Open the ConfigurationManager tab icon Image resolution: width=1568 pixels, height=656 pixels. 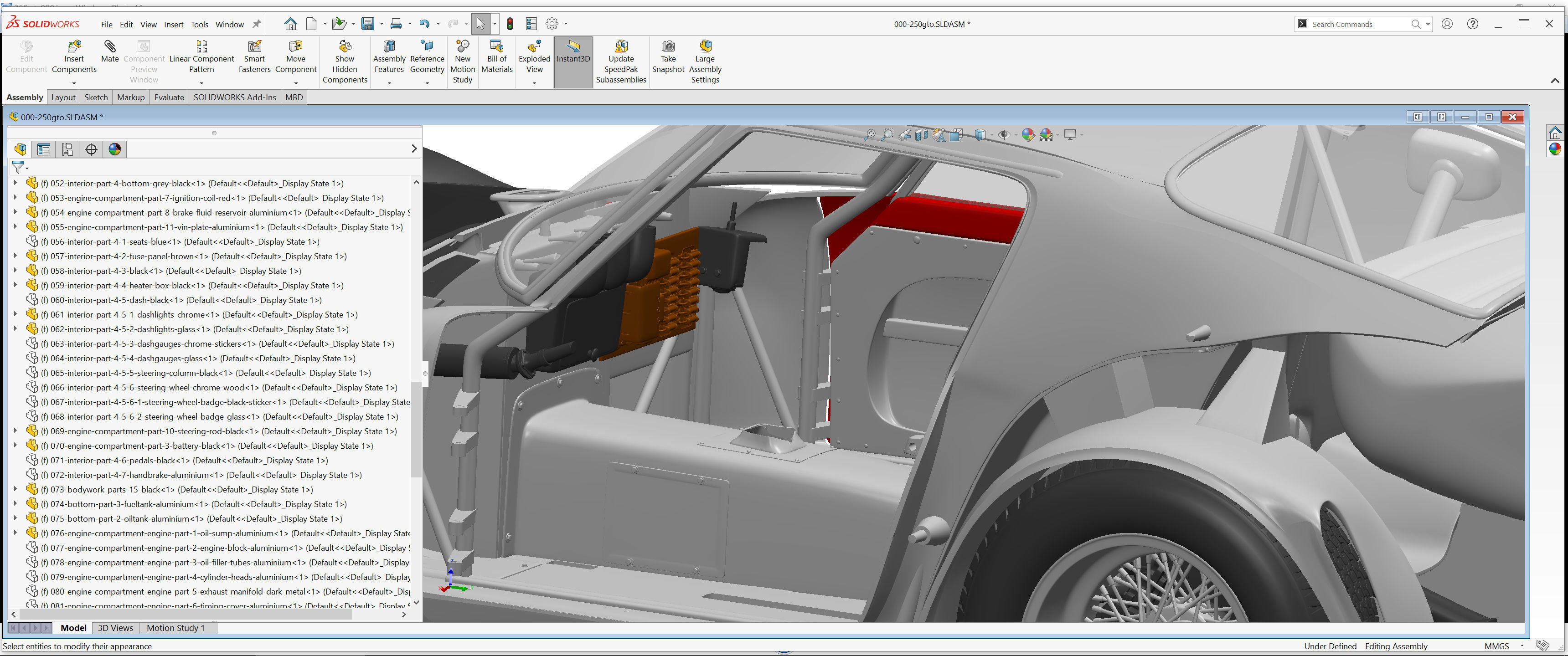[x=67, y=149]
